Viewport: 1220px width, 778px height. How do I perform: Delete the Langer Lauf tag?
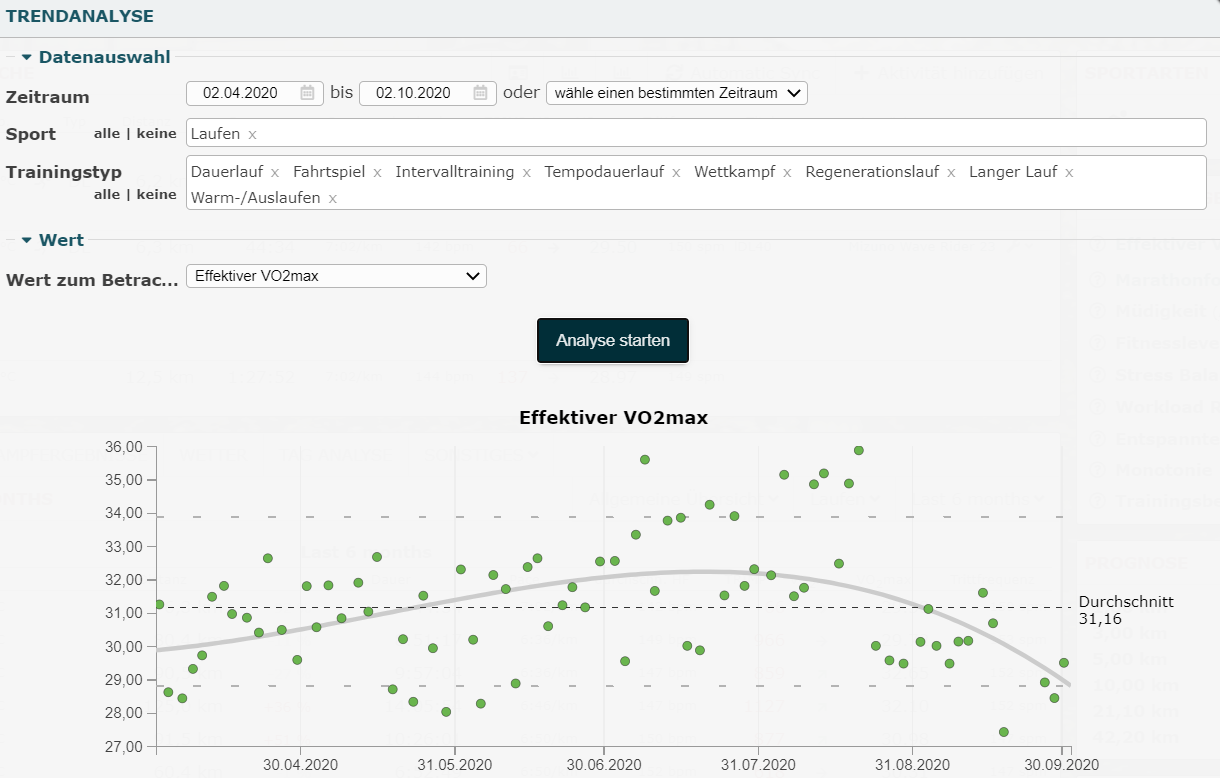point(1069,173)
